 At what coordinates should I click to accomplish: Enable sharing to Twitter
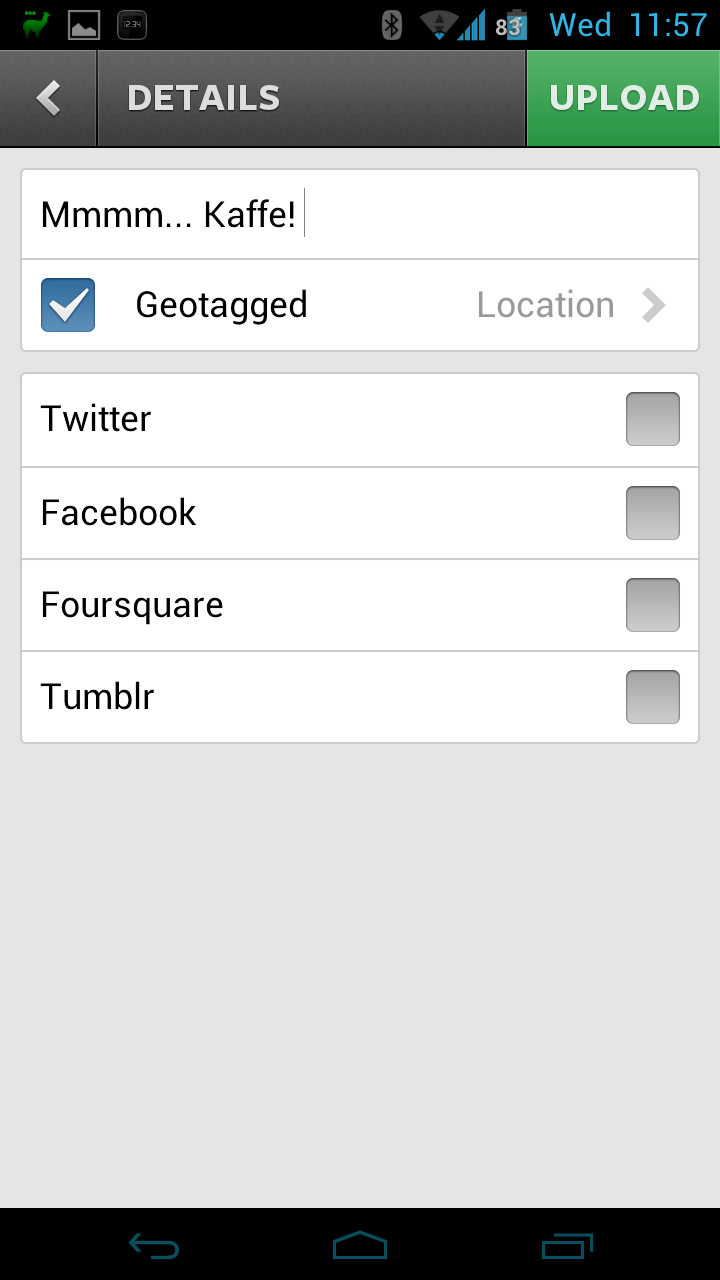click(x=652, y=419)
